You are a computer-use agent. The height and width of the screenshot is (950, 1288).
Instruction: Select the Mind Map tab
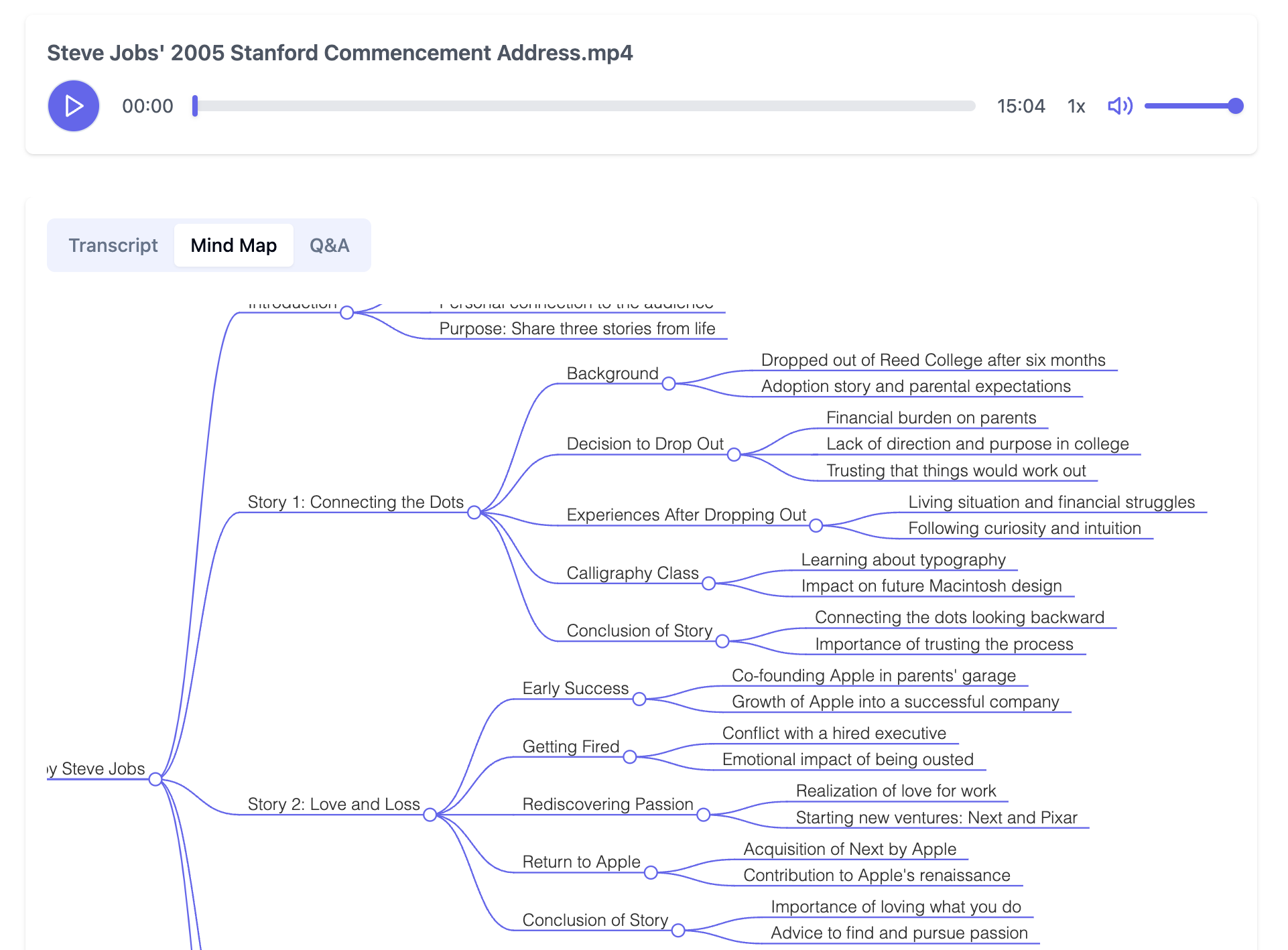[x=234, y=245]
